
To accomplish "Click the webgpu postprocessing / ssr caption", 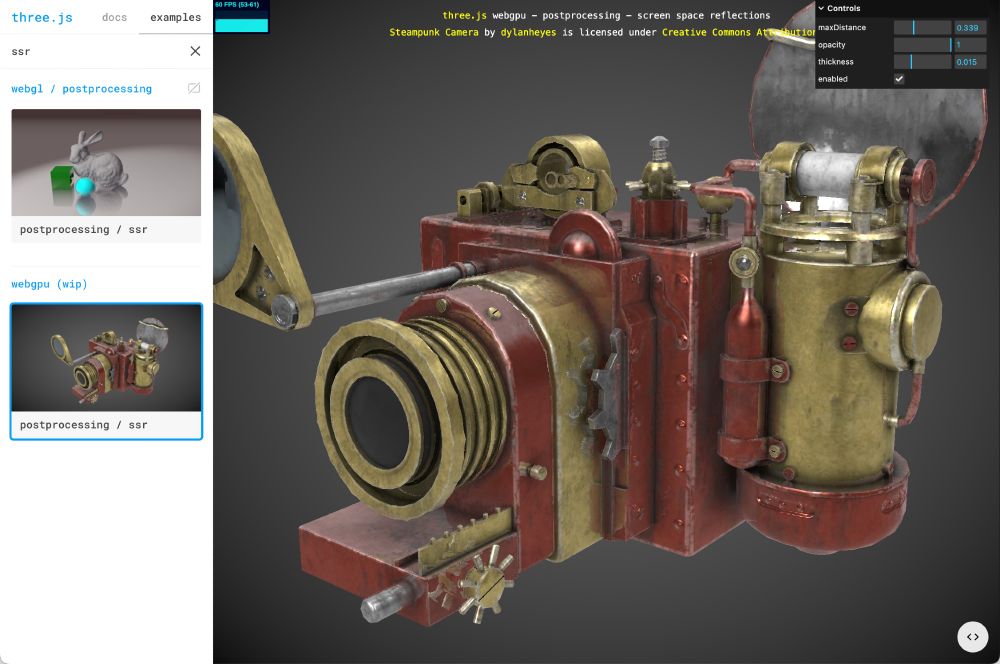I will 84,425.
